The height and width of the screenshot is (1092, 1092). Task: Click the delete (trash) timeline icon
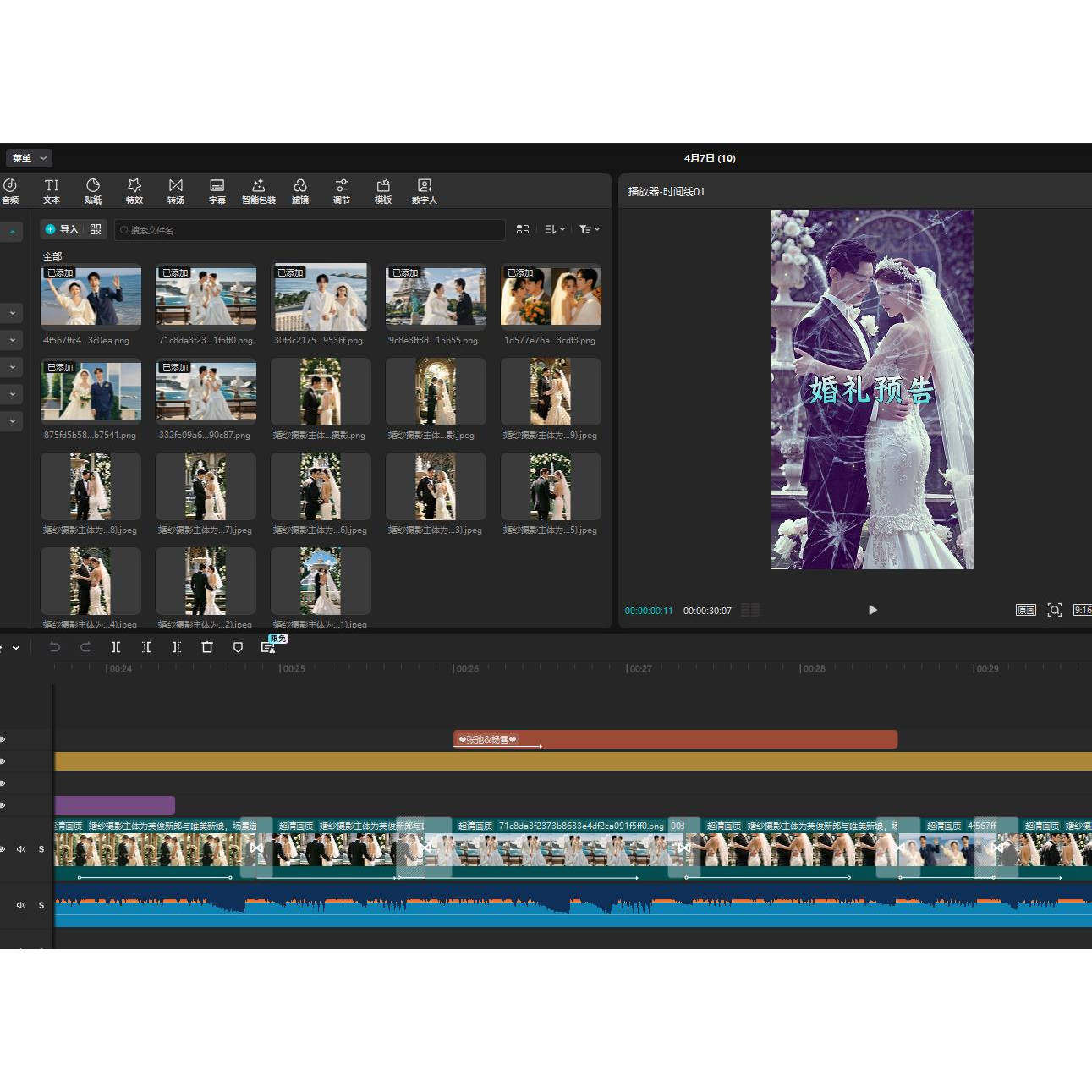[x=207, y=647]
